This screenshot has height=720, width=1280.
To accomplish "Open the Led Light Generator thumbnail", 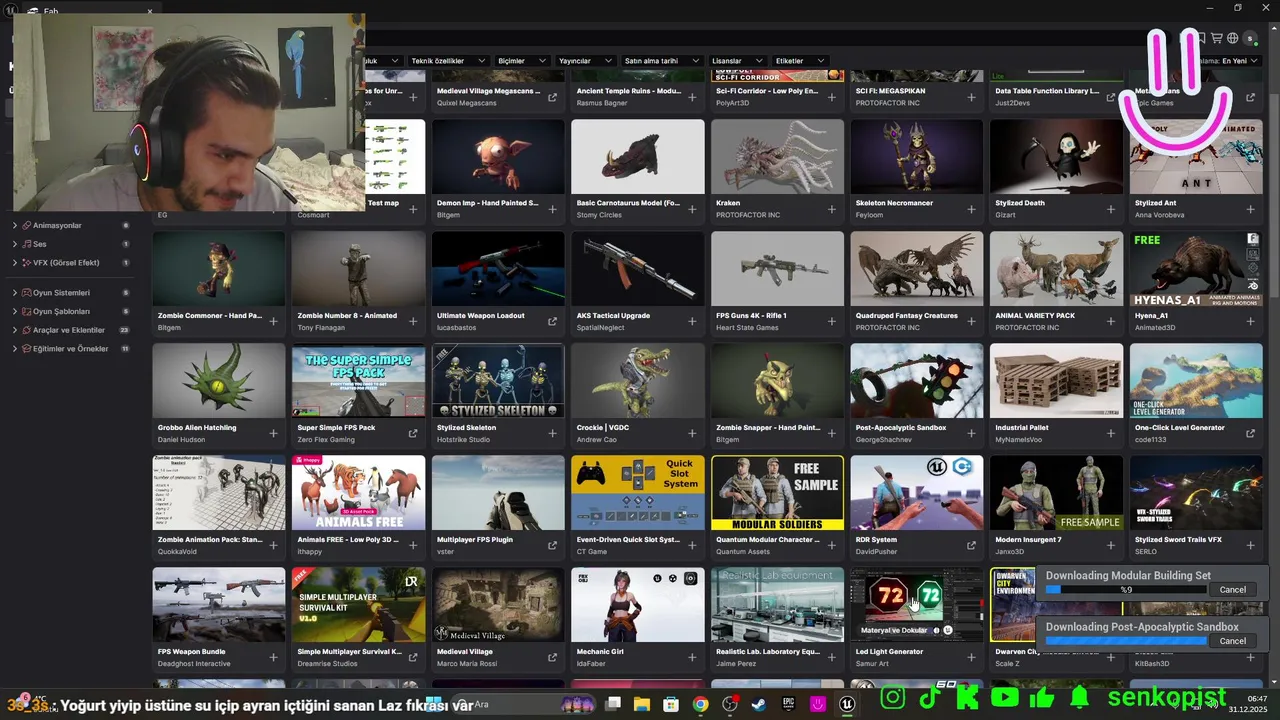I will (x=917, y=605).
